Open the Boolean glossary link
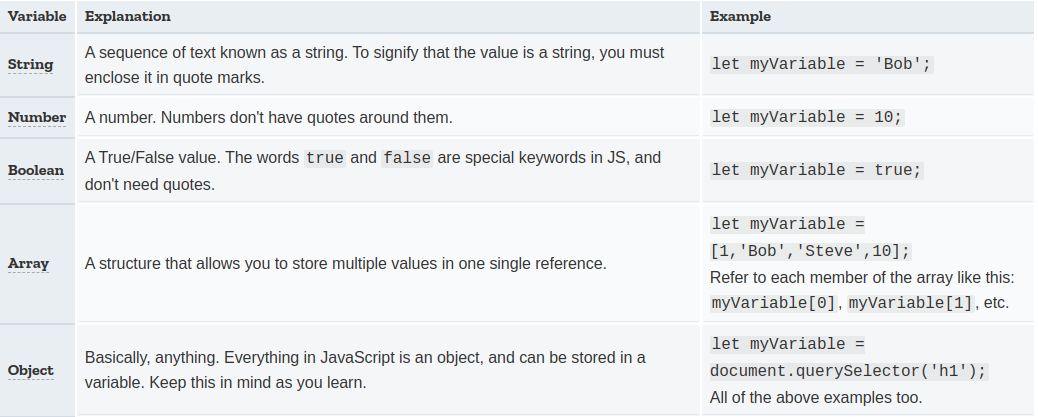The image size is (1038, 417). [36, 170]
